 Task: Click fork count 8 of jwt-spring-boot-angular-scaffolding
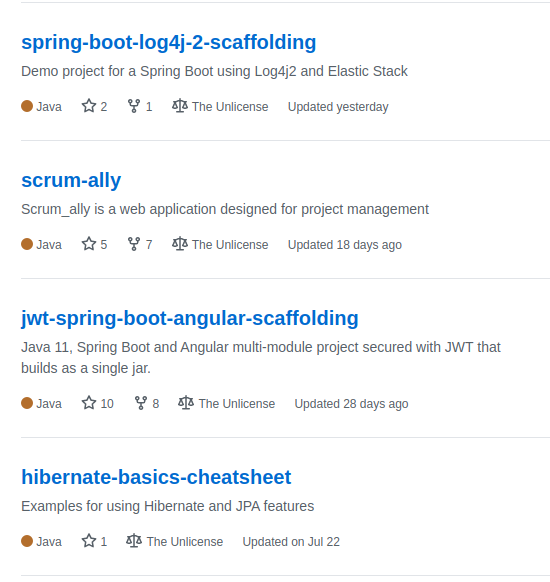coord(156,404)
